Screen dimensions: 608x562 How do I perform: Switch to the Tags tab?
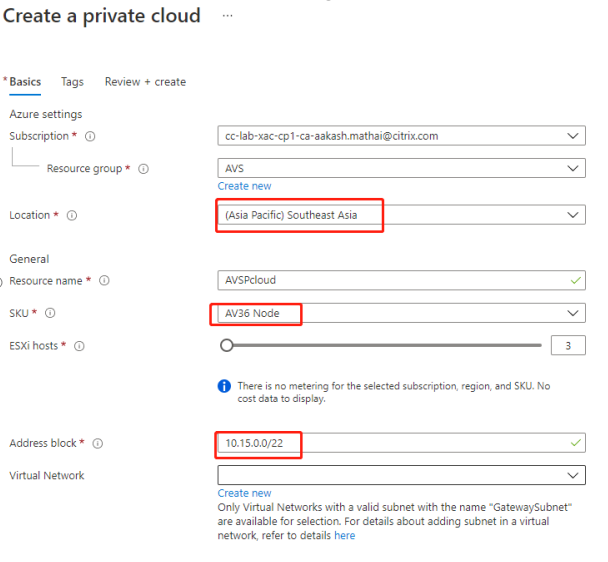[x=72, y=82]
